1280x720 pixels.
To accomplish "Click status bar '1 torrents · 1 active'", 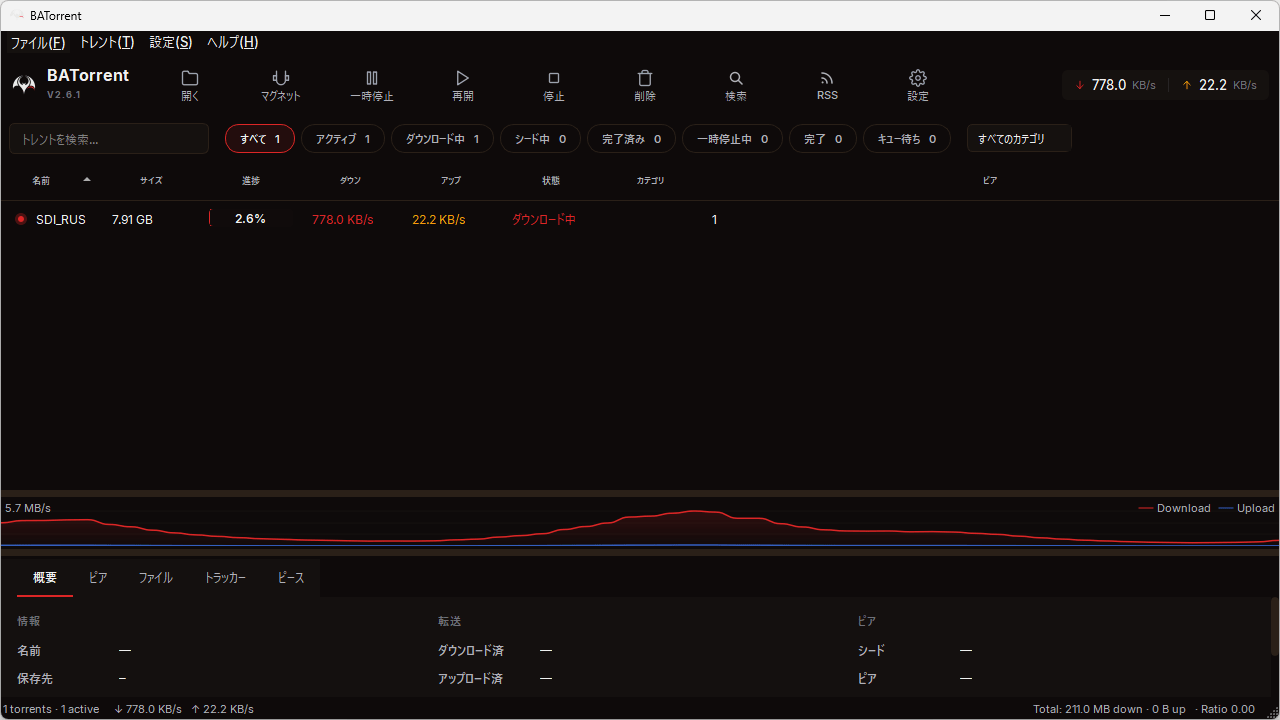I will point(51,709).
